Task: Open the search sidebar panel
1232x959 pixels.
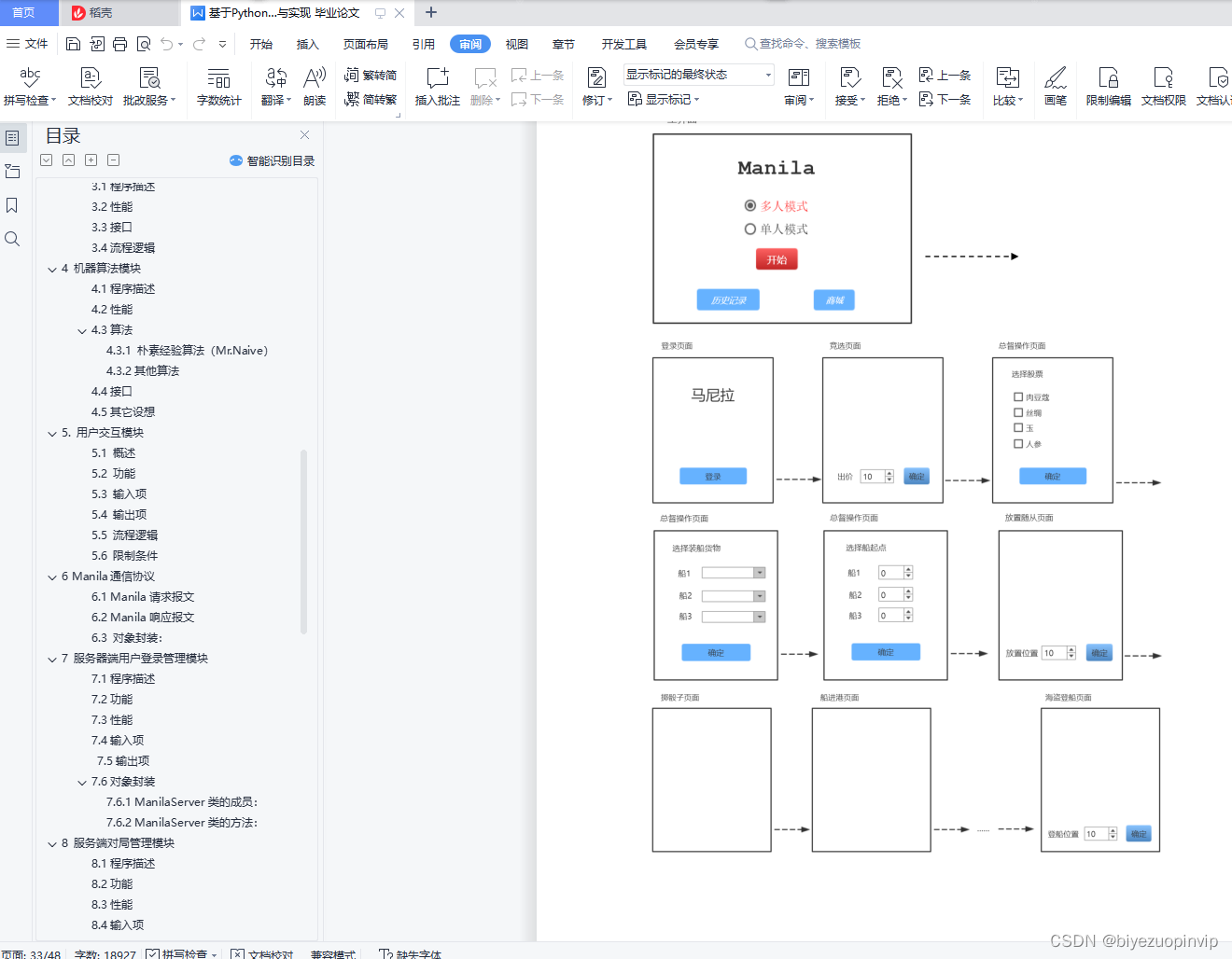Action: 12,239
